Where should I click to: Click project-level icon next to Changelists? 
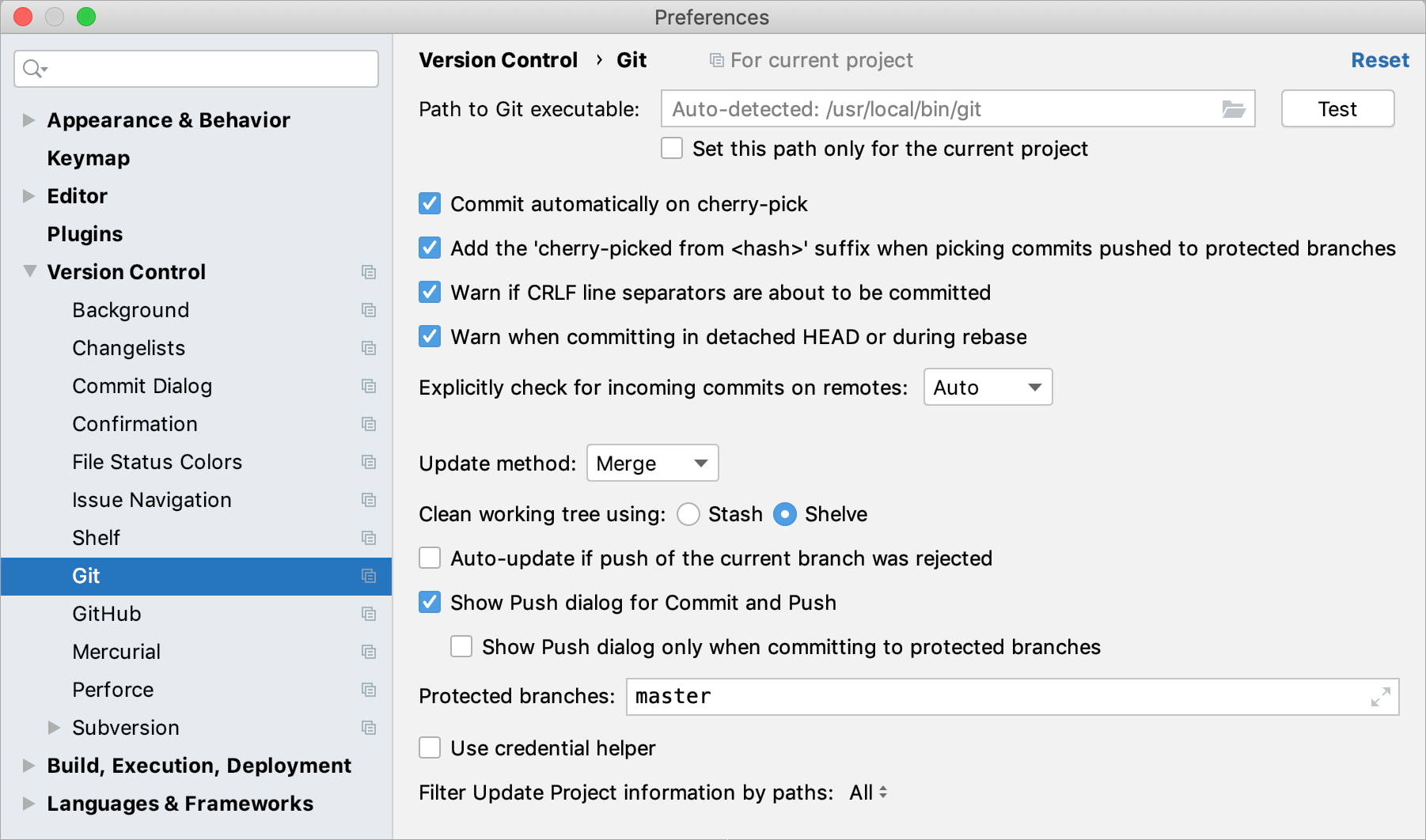pyautogui.click(x=369, y=348)
